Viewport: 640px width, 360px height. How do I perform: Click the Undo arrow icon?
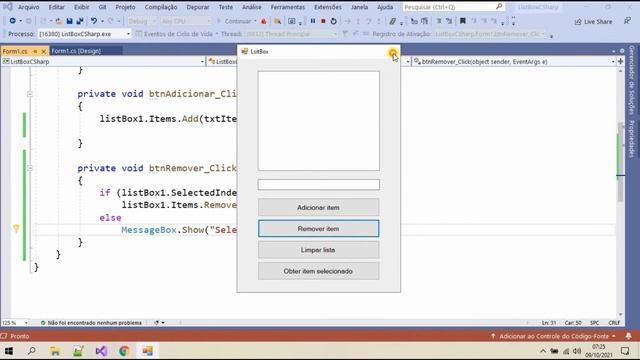[94, 21]
